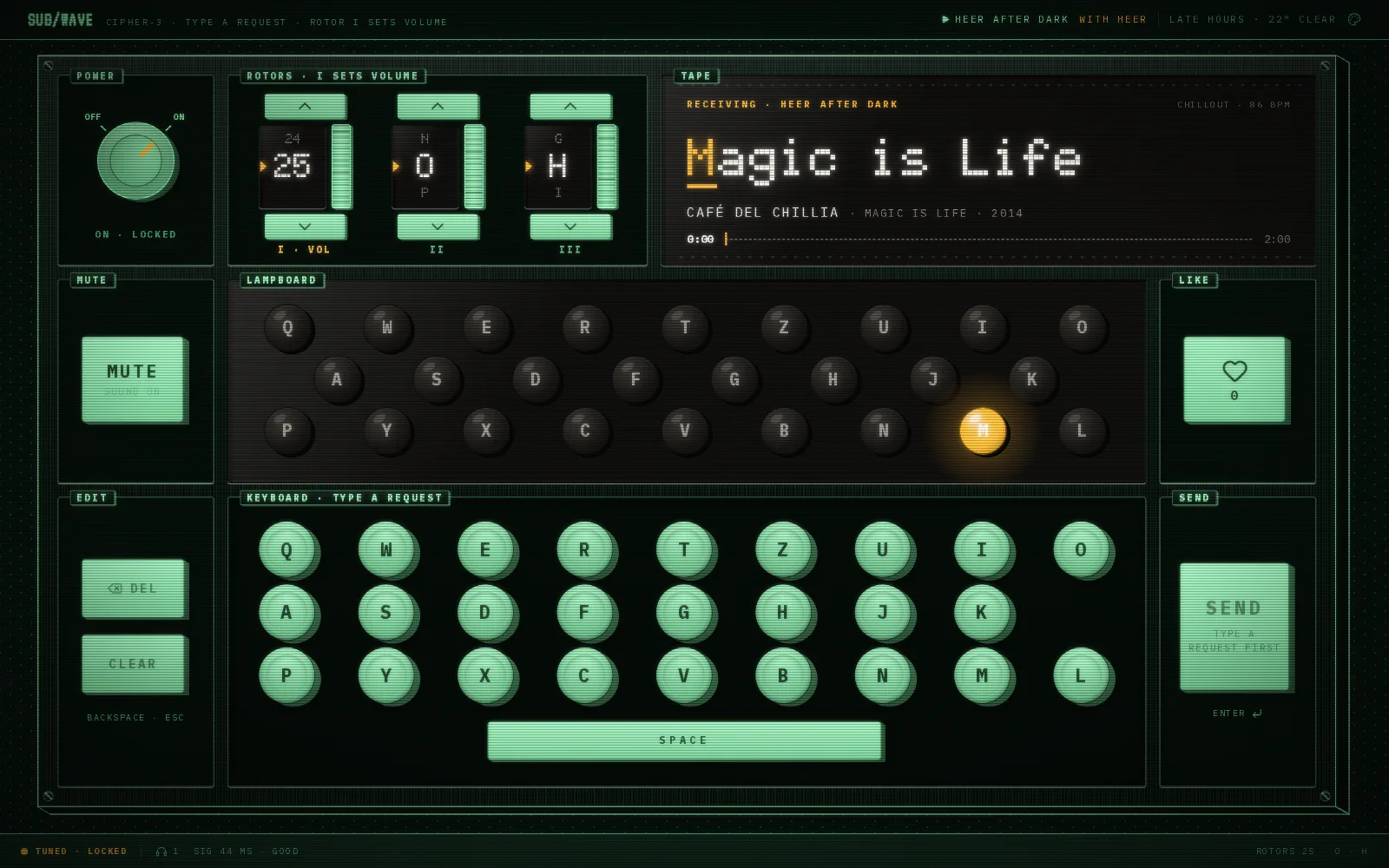Click the SUB/WAVE logo
1389x868 pixels.
tap(60, 20)
